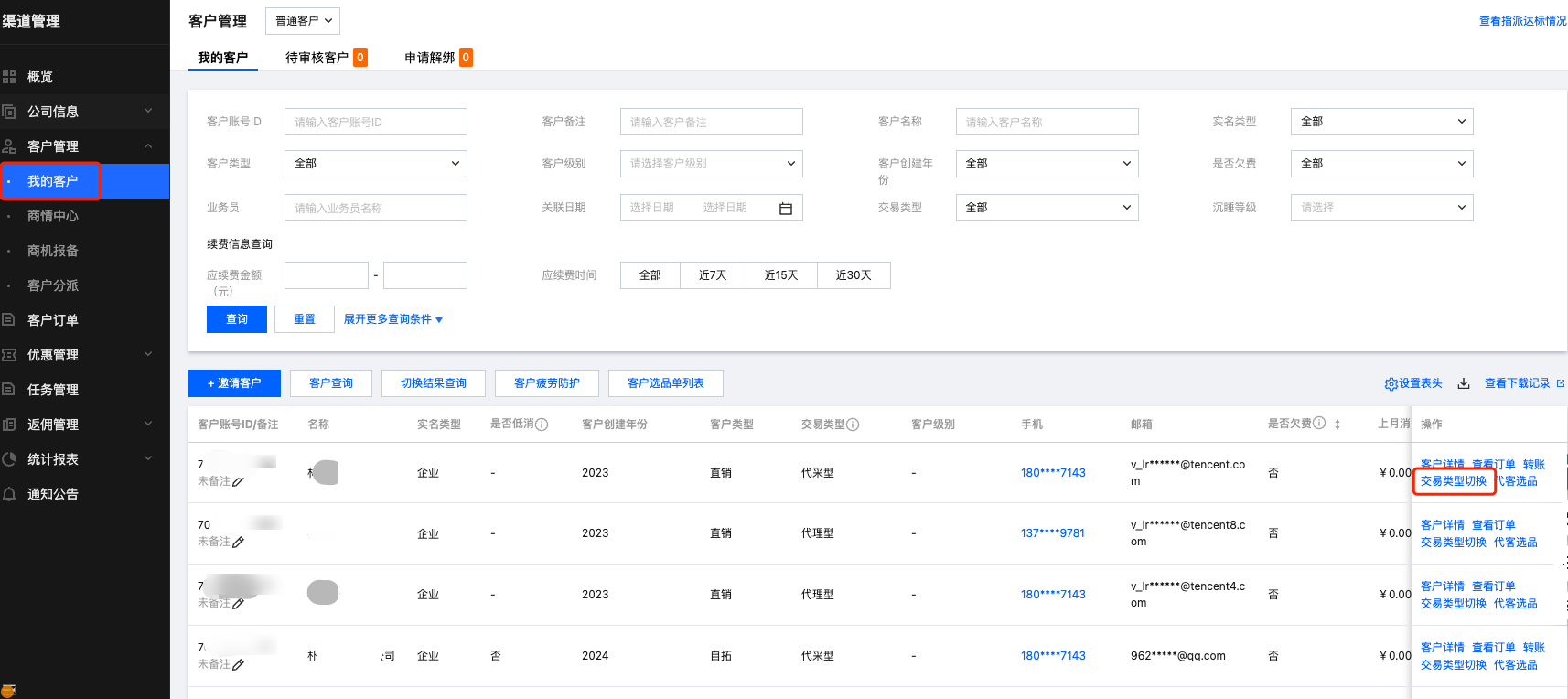
Task: Open the 是否欠费 filter dropdown
Action: (1382, 164)
